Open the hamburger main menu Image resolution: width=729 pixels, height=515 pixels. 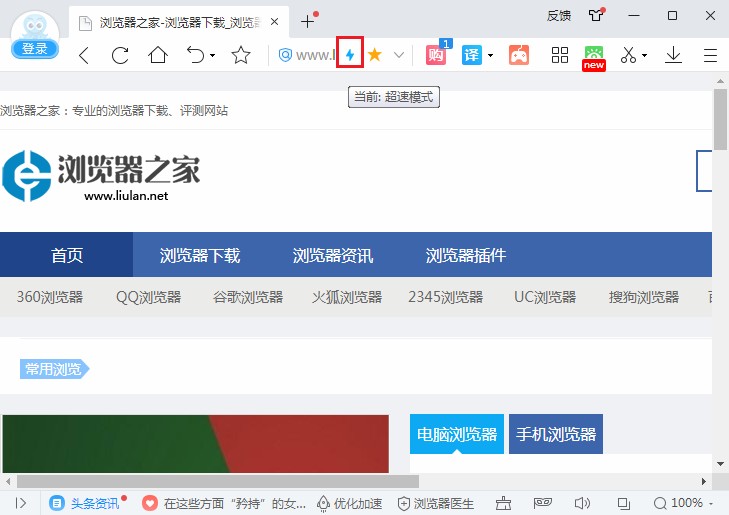click(710, 55)
